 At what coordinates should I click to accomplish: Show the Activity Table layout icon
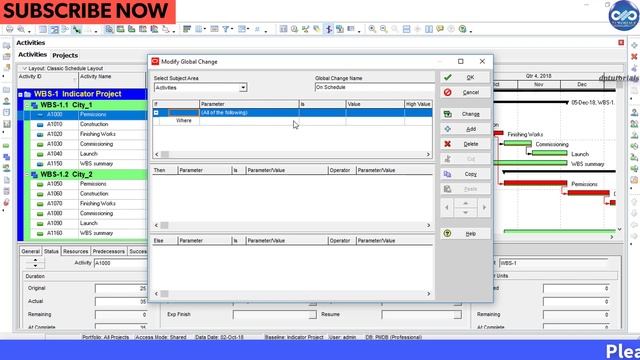43,29
